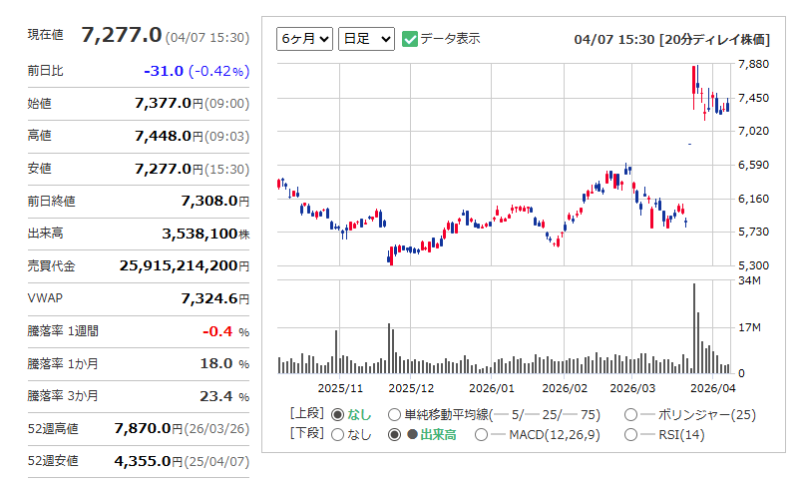Click previous close 7,308.0円
The width and height of the screenshot is (800, 483).
(215, 201)
